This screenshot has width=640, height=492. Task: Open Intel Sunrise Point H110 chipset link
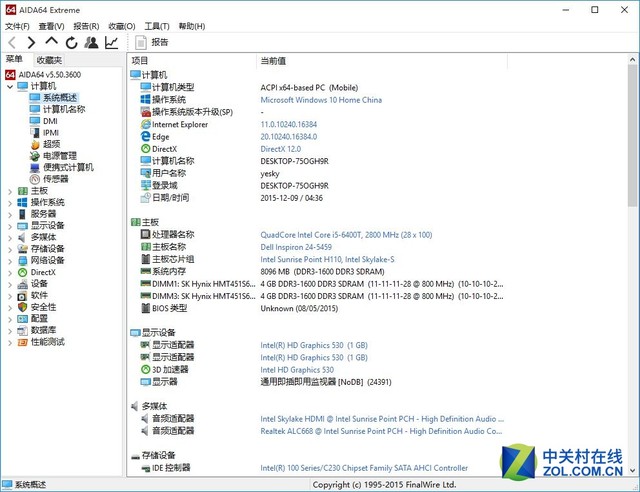327,259
